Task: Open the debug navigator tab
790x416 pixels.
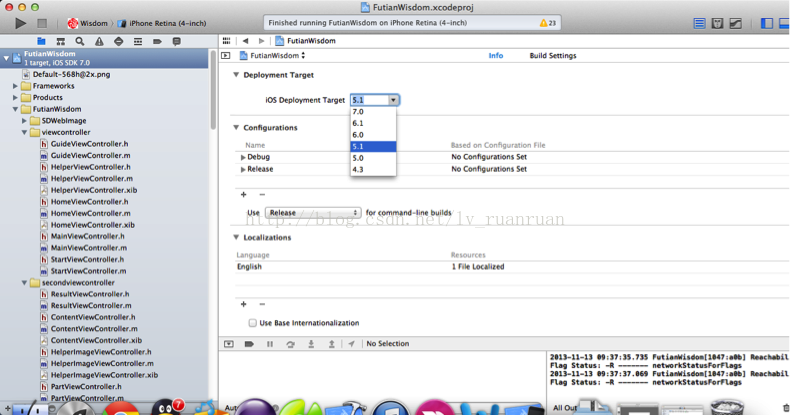Action: click(138, 41)
